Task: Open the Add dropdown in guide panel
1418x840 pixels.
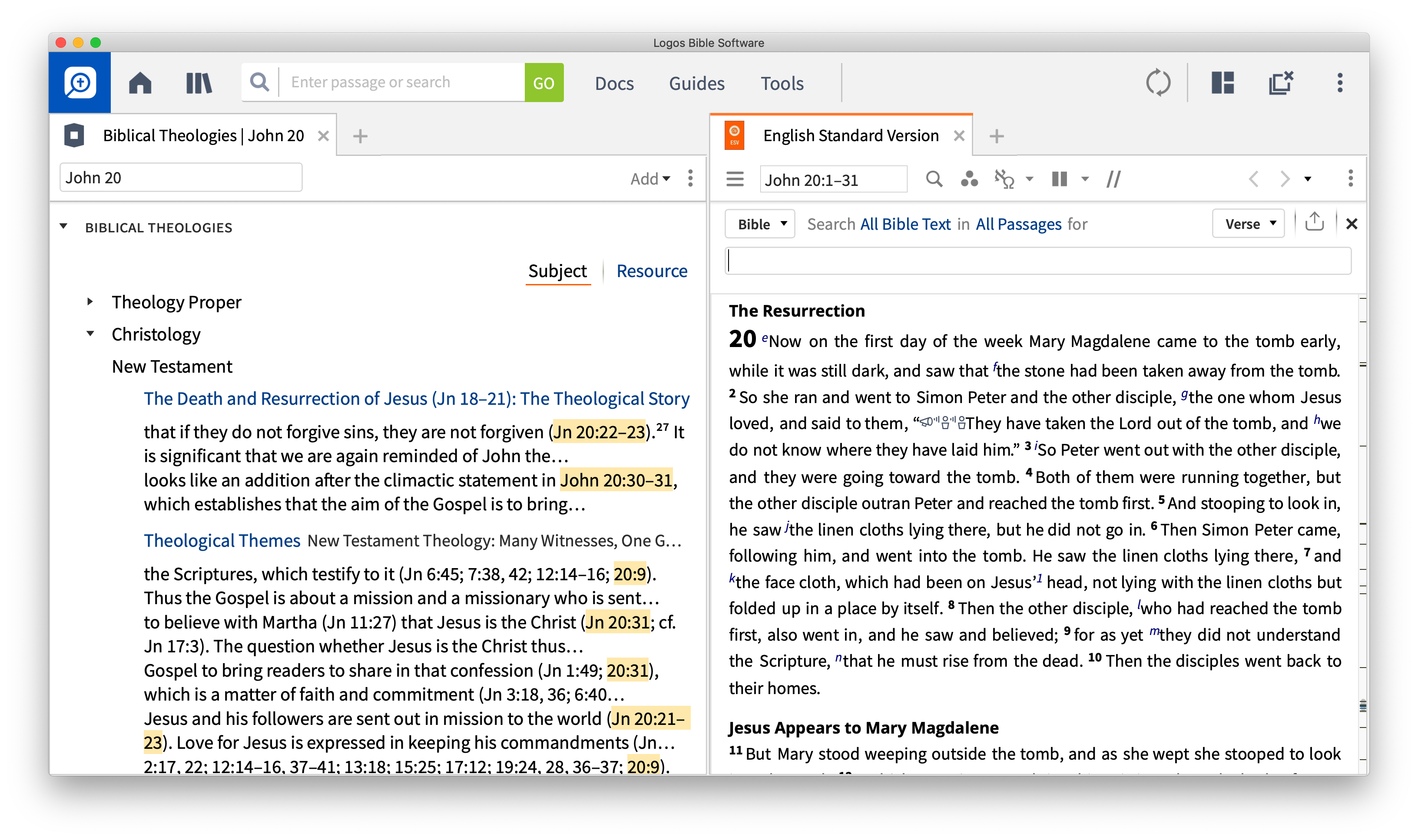Action: point(649,179)
